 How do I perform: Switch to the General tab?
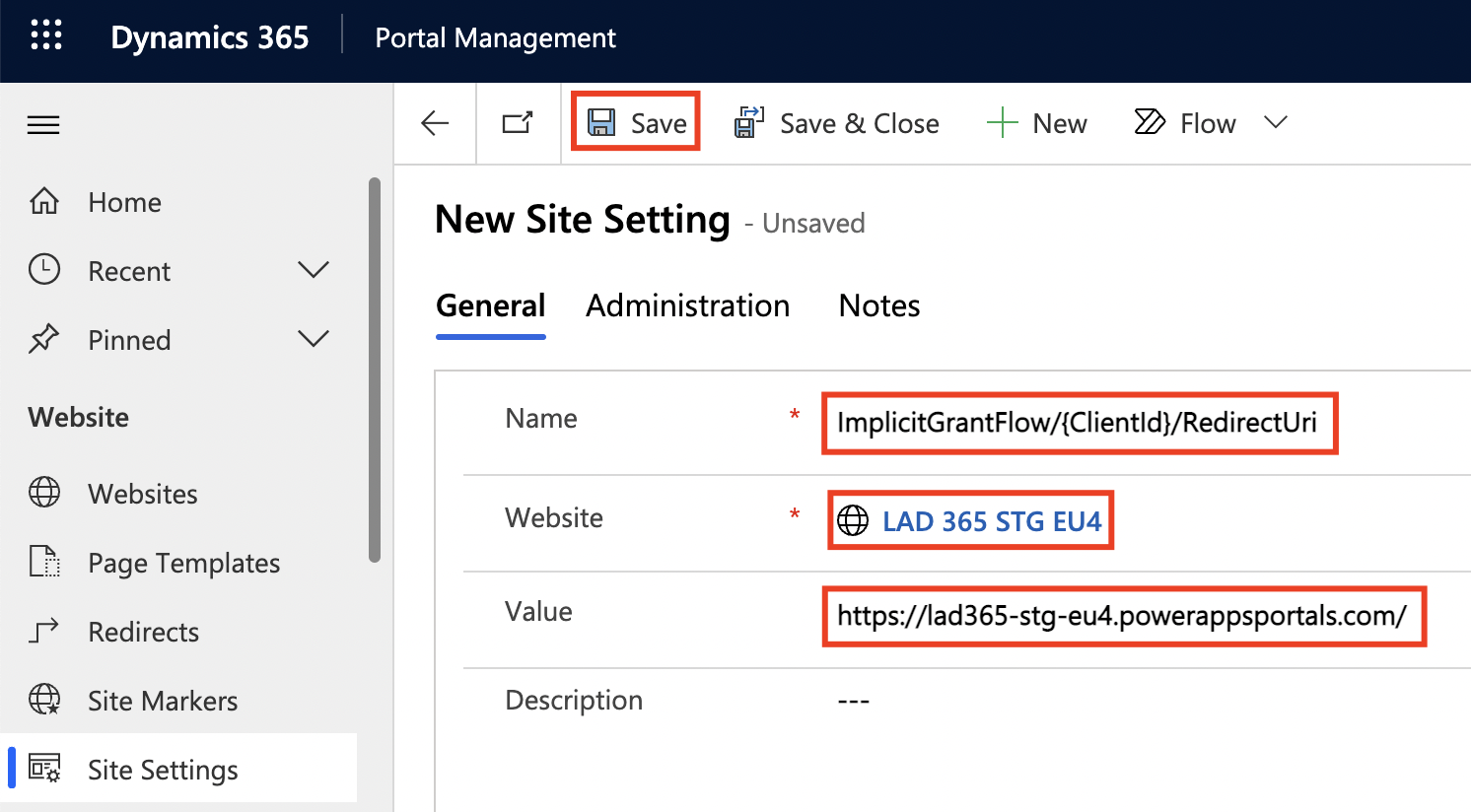coord(491,305)
